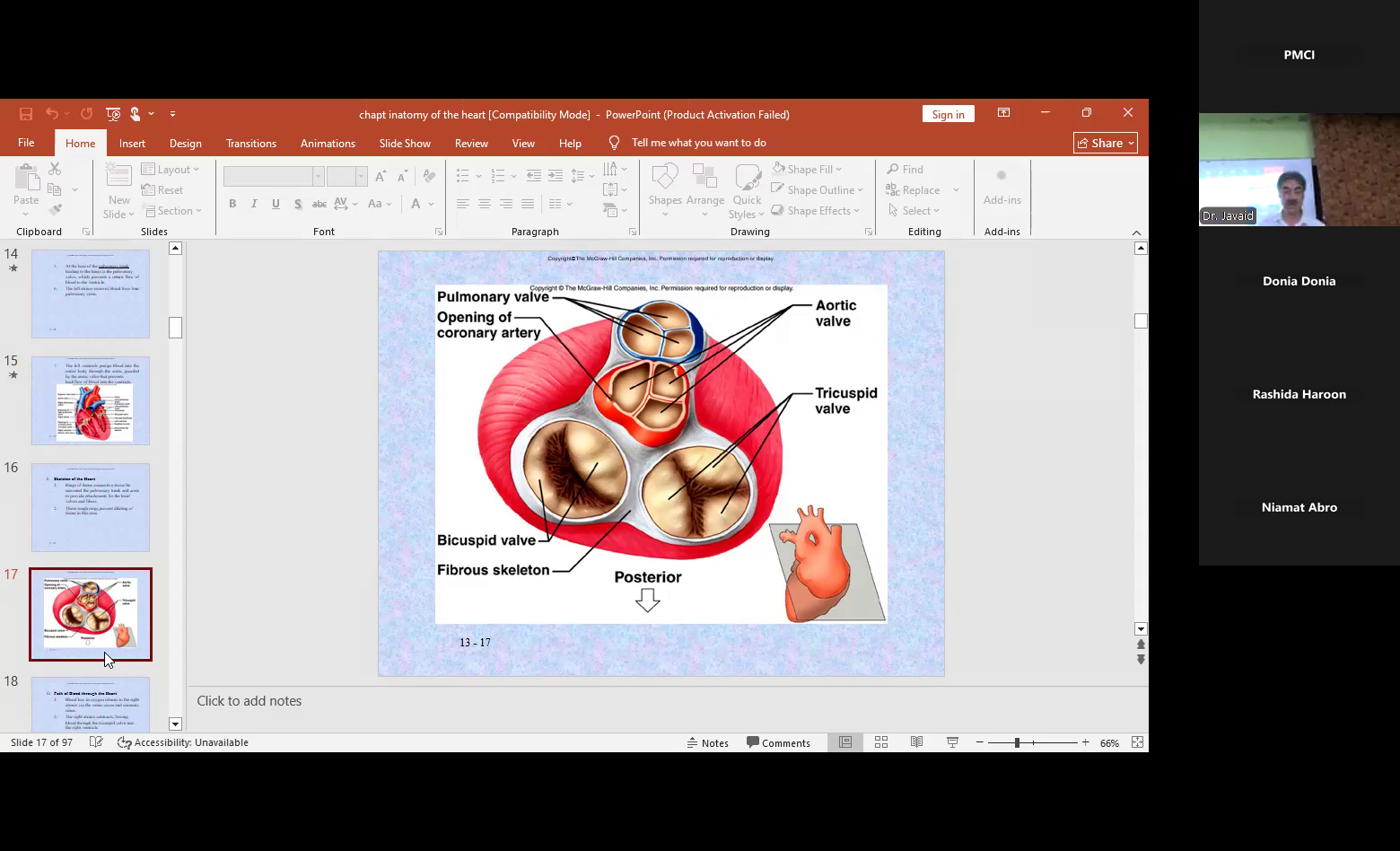The width and height of the screenshot is (1400, 851).
Task: Open Customize Quick Access Toolbar dropdown
Action: tap(172, 114)
